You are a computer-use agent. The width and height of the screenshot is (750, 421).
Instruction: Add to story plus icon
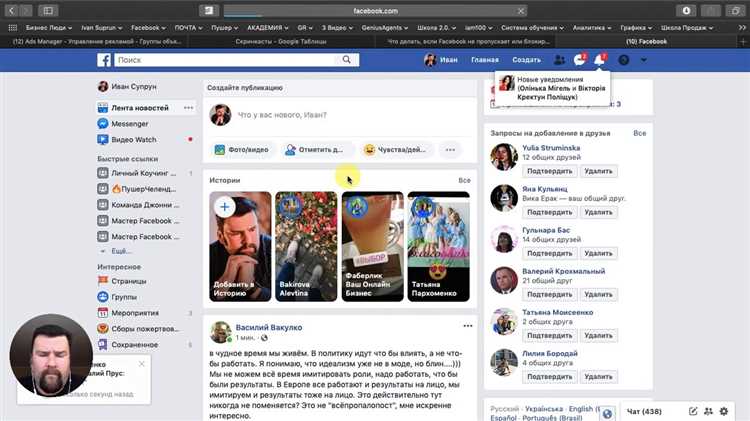point(224,207)
